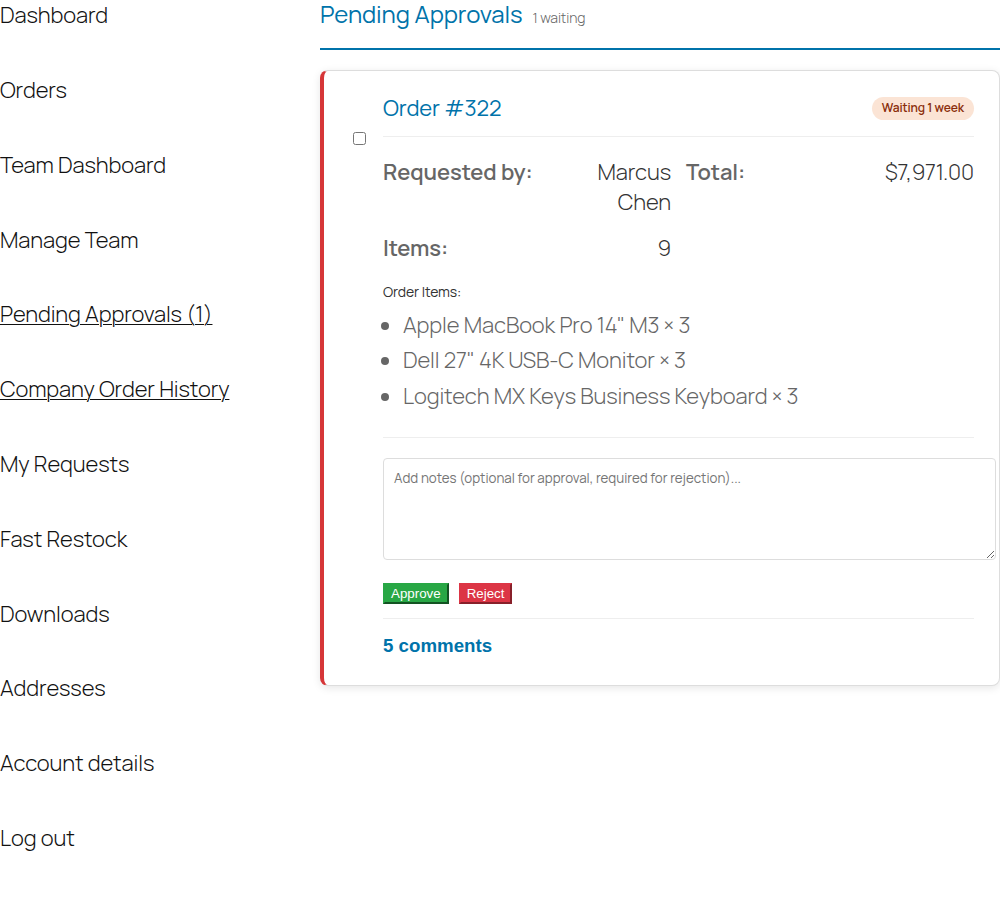The width and height of the screenshot is (1000, 919).
Task: Open Order #322 link
Action: 442,108
